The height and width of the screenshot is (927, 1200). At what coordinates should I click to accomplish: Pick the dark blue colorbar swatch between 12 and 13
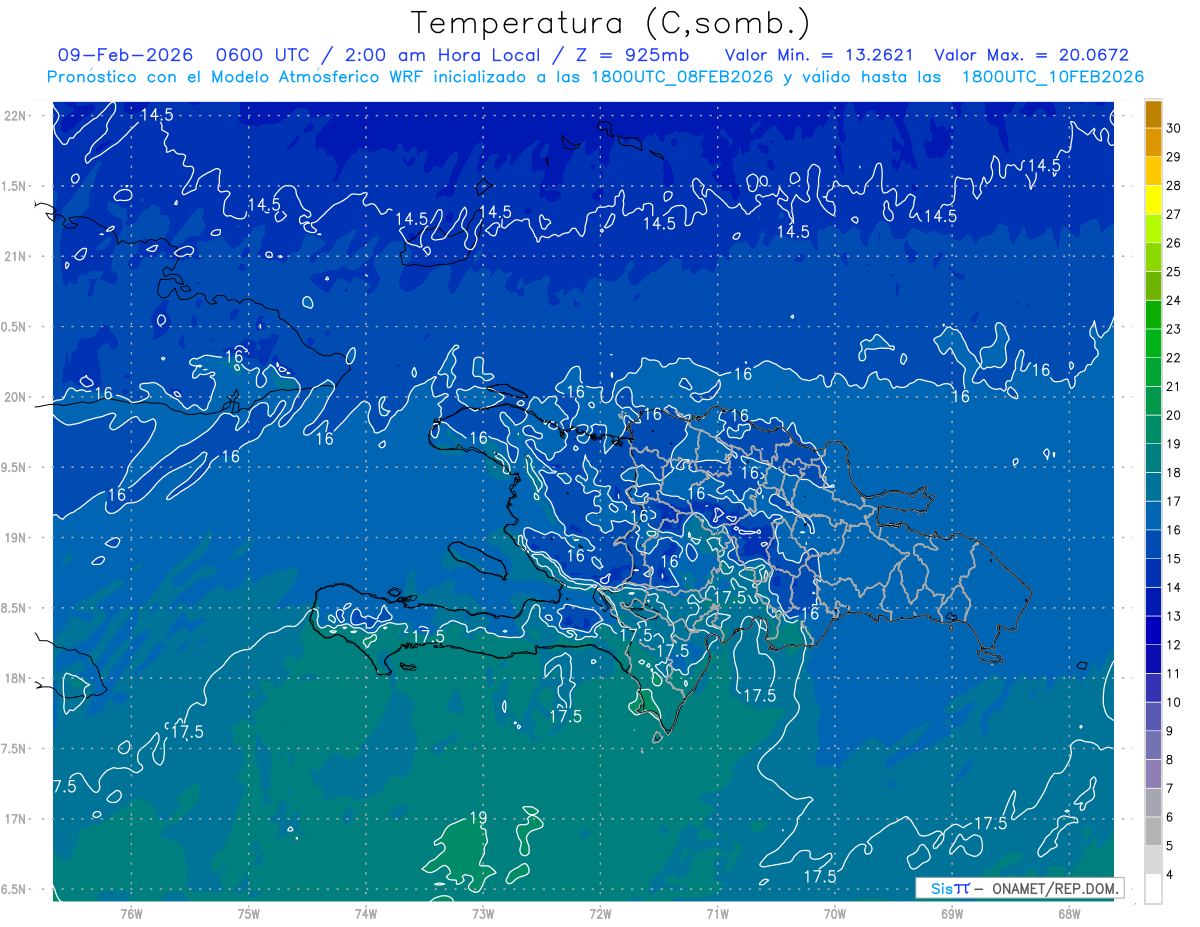point(1153,631)
